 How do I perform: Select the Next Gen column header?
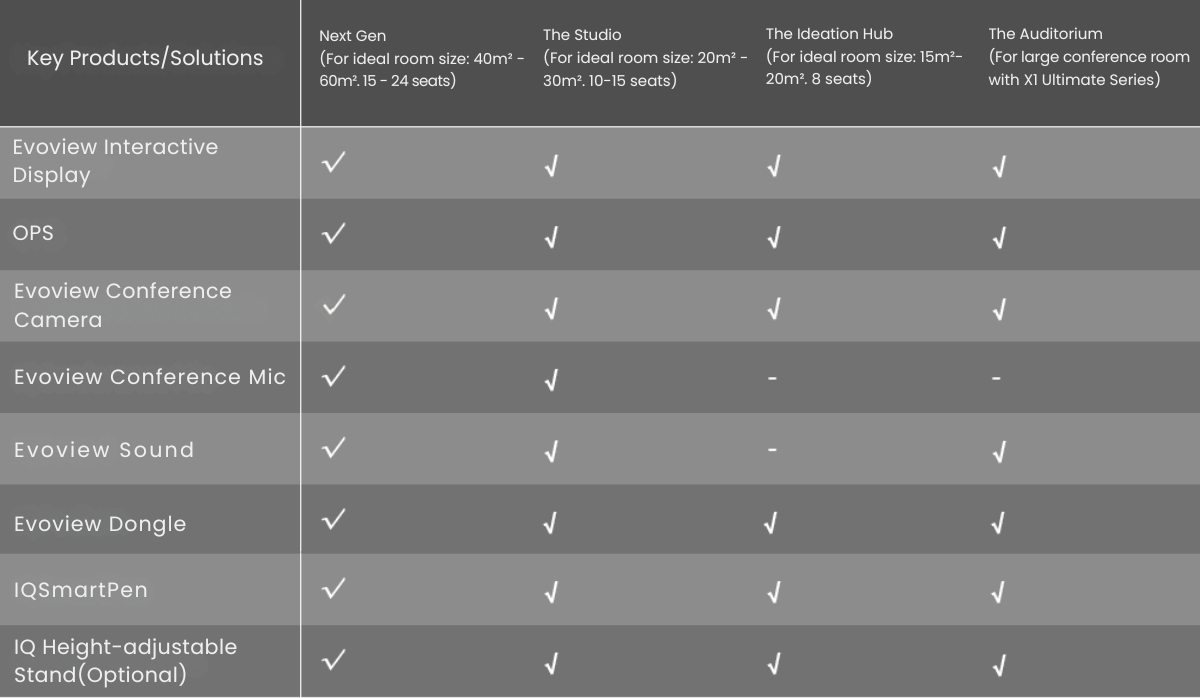click(422, 58)
